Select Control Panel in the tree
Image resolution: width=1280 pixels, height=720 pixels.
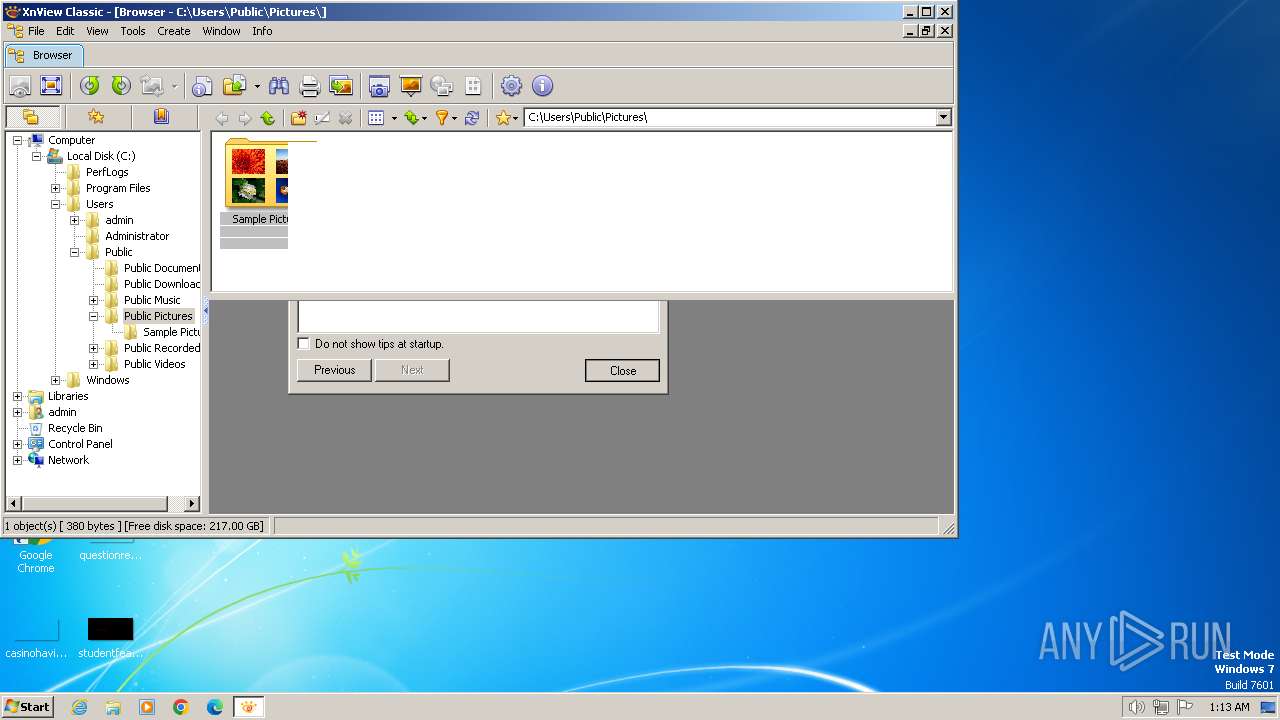80,444
